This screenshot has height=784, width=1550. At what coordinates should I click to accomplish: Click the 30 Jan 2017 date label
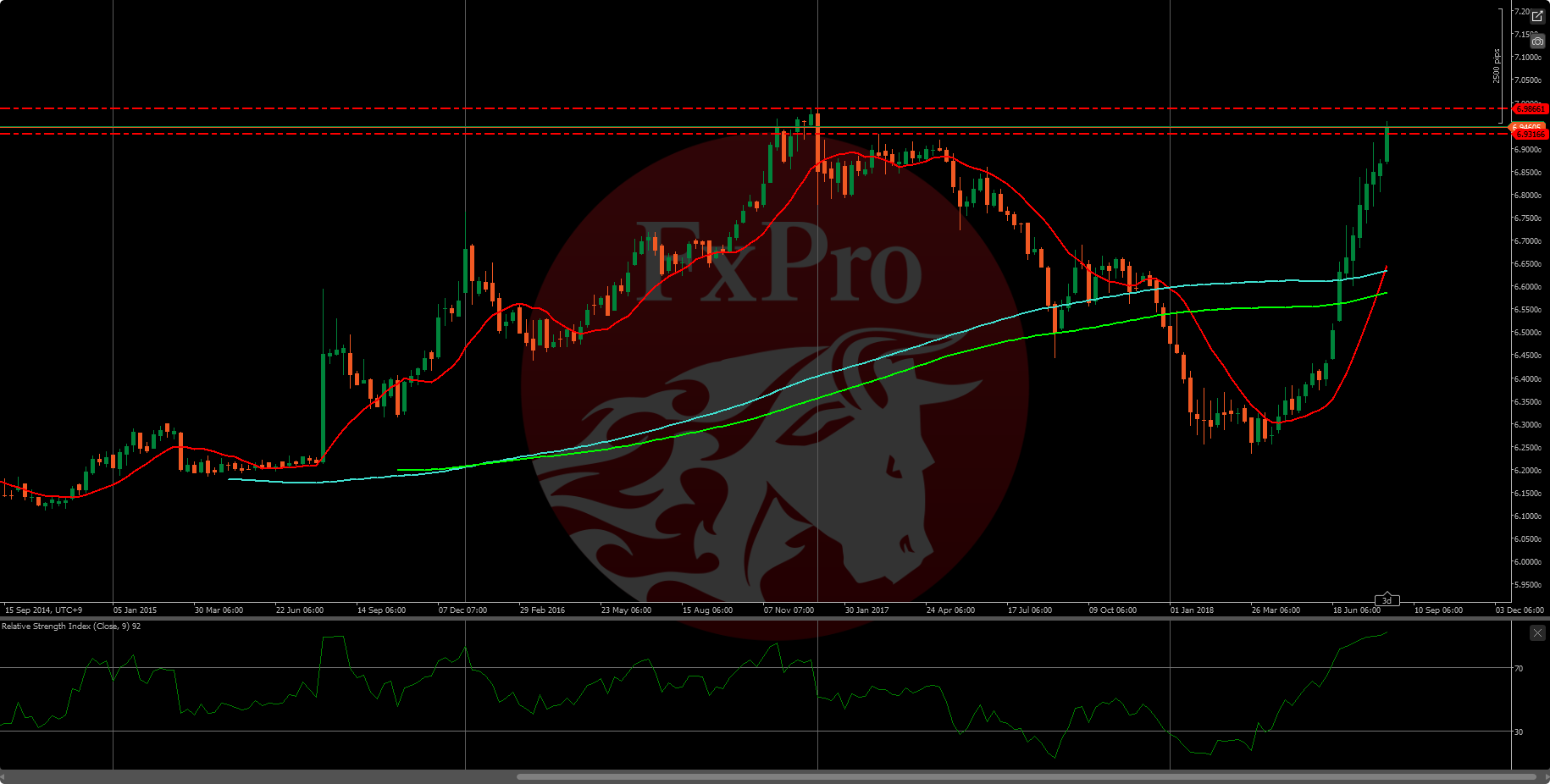[x=866, y=610]
